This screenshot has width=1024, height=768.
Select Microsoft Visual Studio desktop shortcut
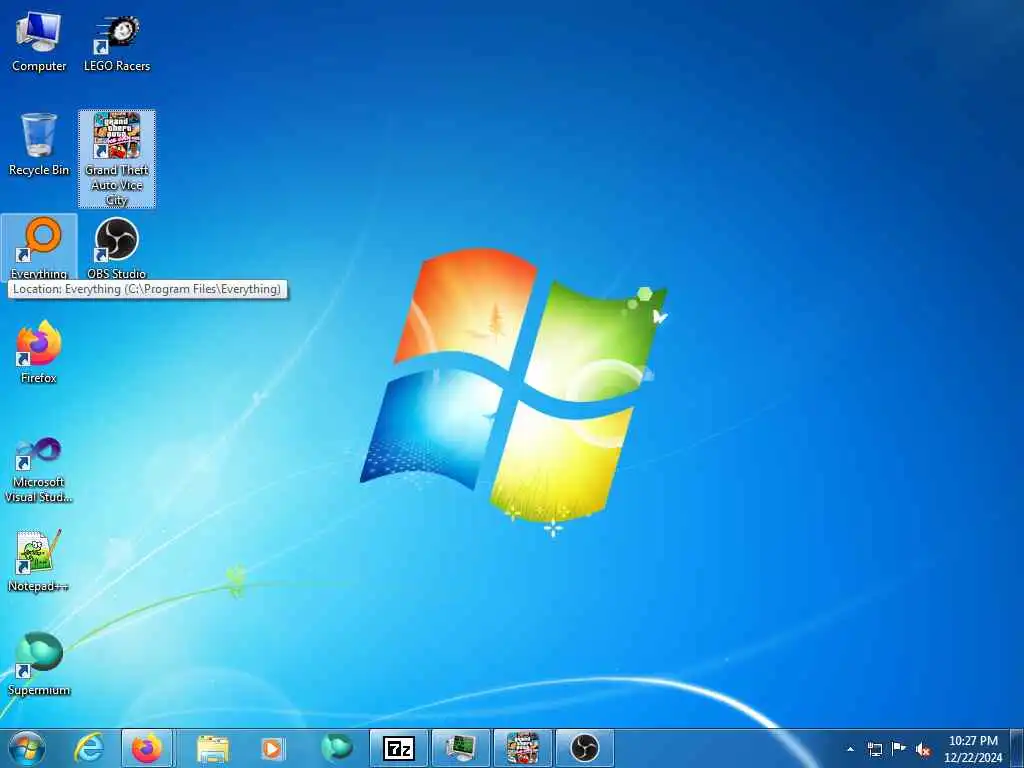click(39, 470)
